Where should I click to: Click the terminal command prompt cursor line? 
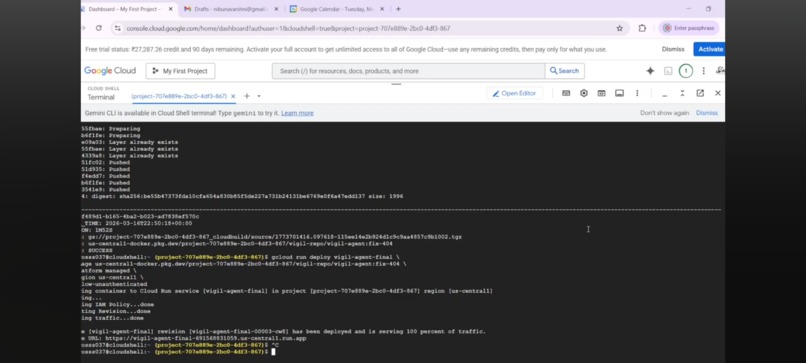[178, 352]
